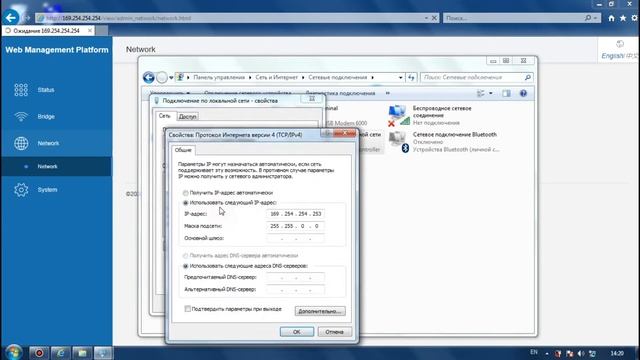Open browser settings gear icon
This screenshot has width=640, height=360.
tap(635, 18)
